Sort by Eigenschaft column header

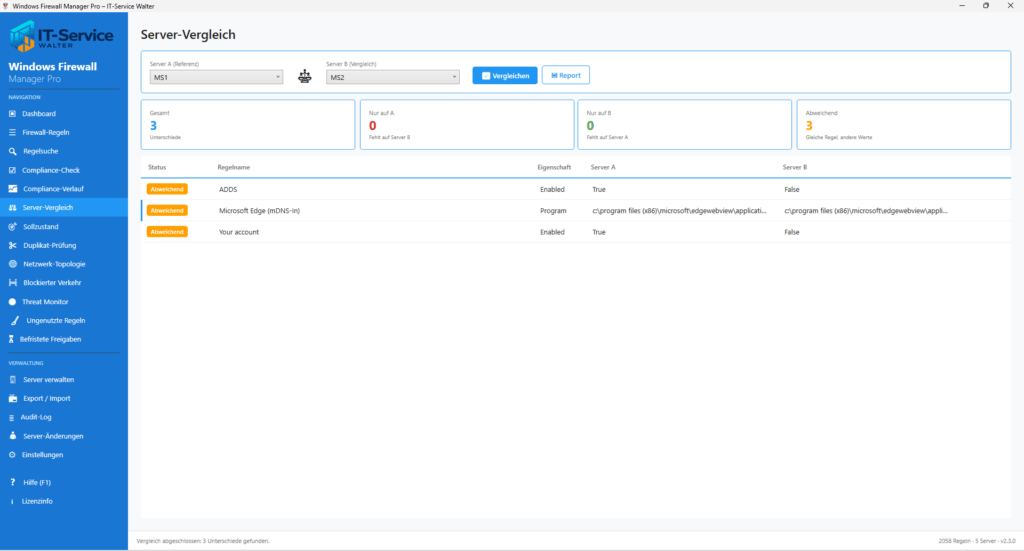click(x=554, y=168)
